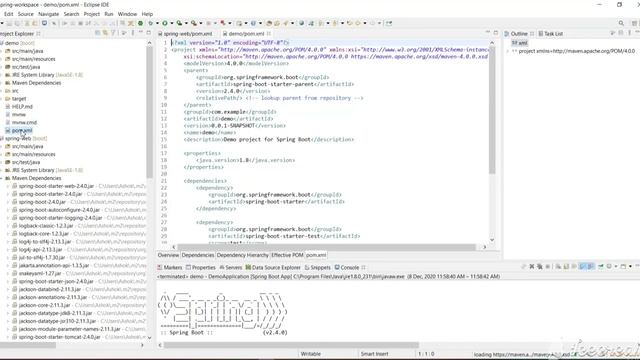Toggle Link with Editor in Project Explorer
The height and width of the screenshot is (360, 640).
coord(105,33)
